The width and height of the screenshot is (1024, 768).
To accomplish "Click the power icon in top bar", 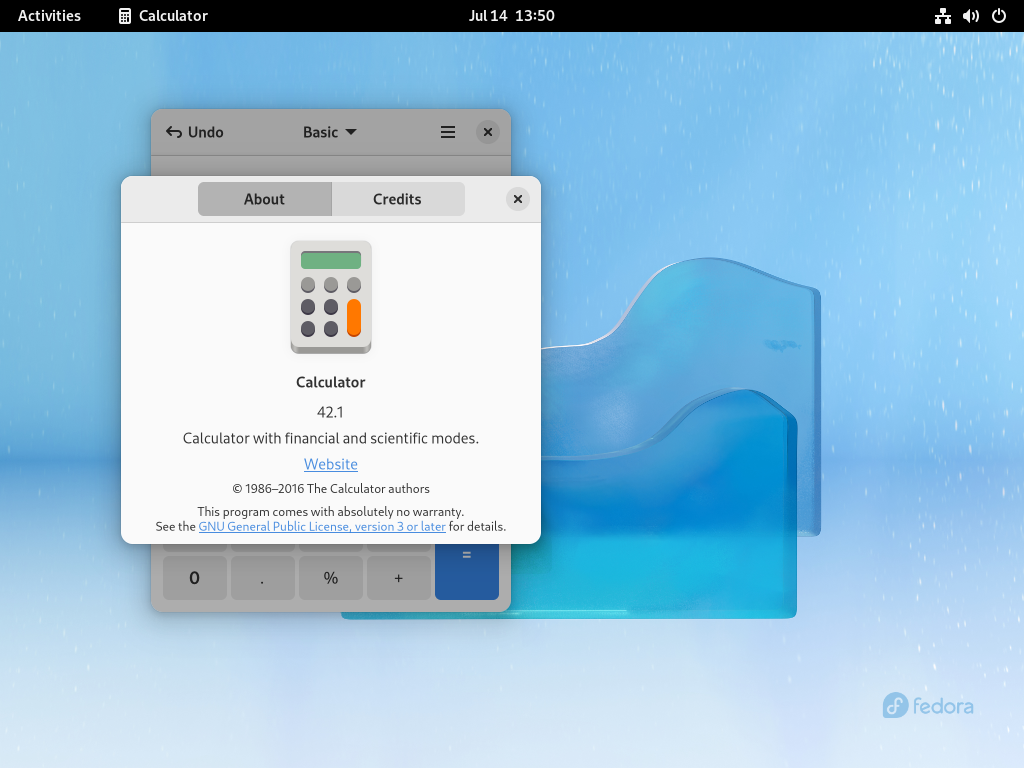I will 999,16.
